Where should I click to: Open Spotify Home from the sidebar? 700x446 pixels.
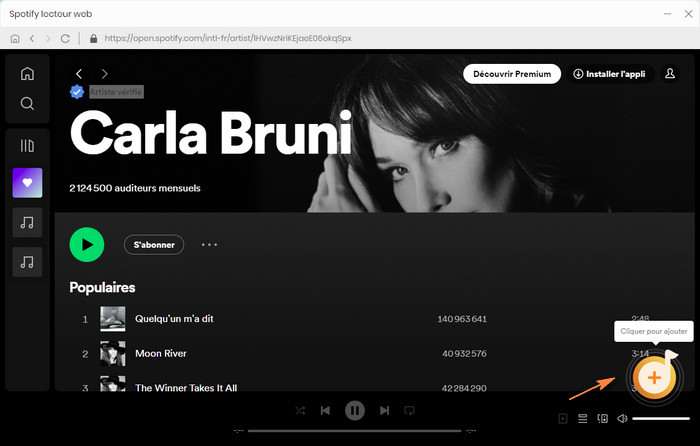pyautogui.click(x=27, y=74)
